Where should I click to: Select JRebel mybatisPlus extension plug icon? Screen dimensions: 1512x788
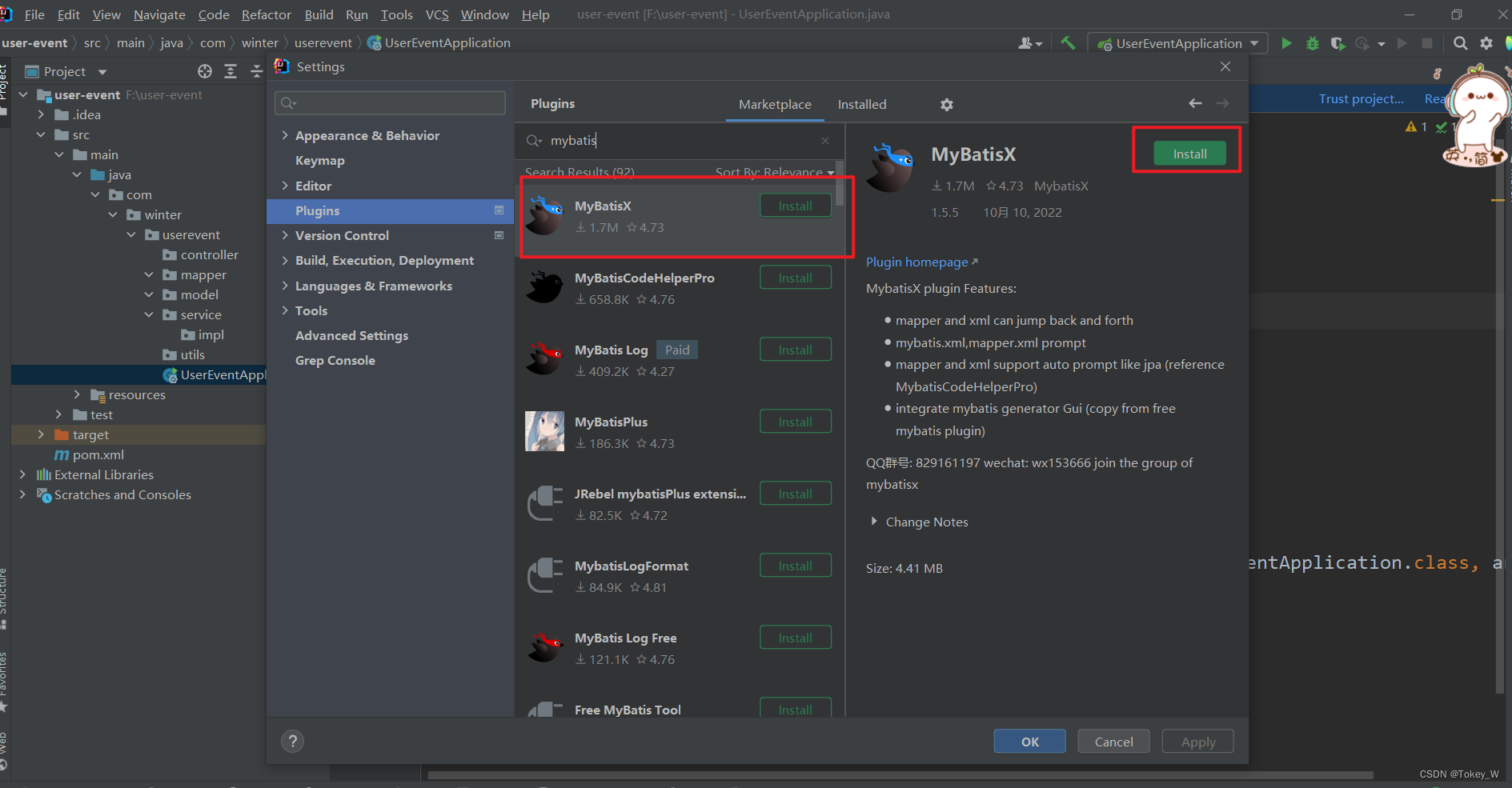(x=545, y=503)
